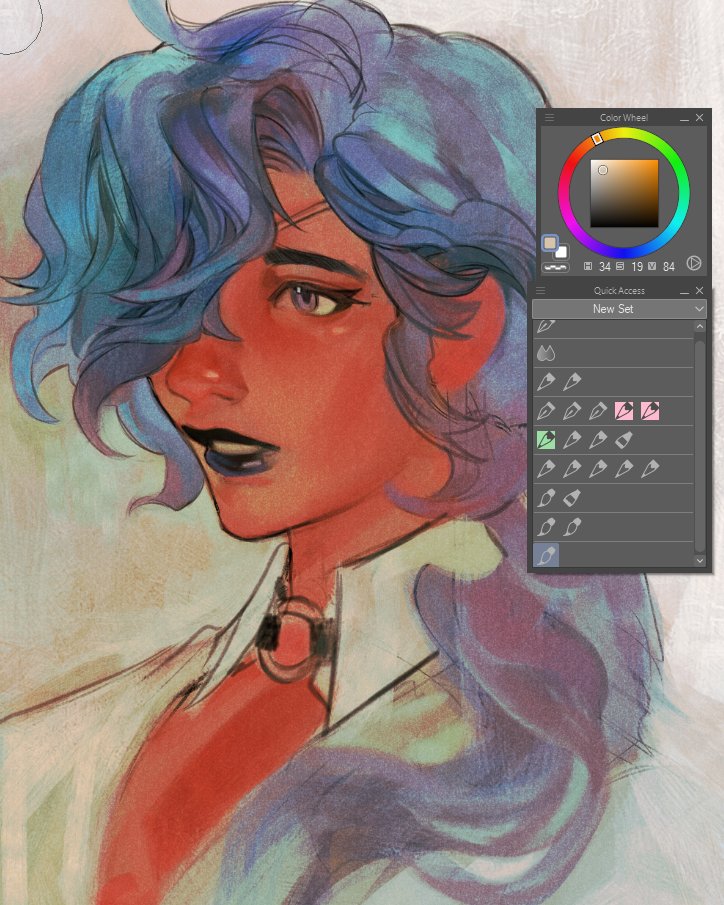Select the highlighted brush tool in the last row

pos(546,555)
